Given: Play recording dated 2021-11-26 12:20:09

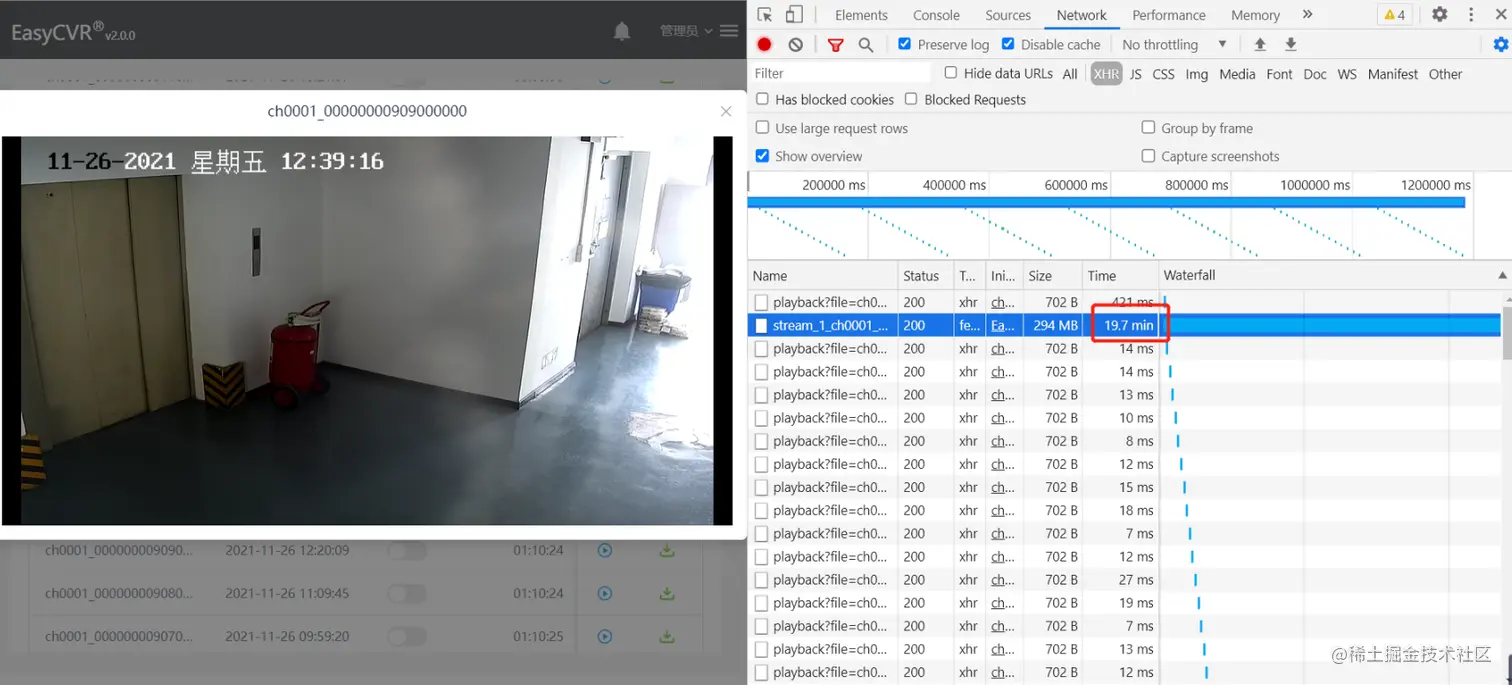Looking at the screenshot, I should click(604, 550).
